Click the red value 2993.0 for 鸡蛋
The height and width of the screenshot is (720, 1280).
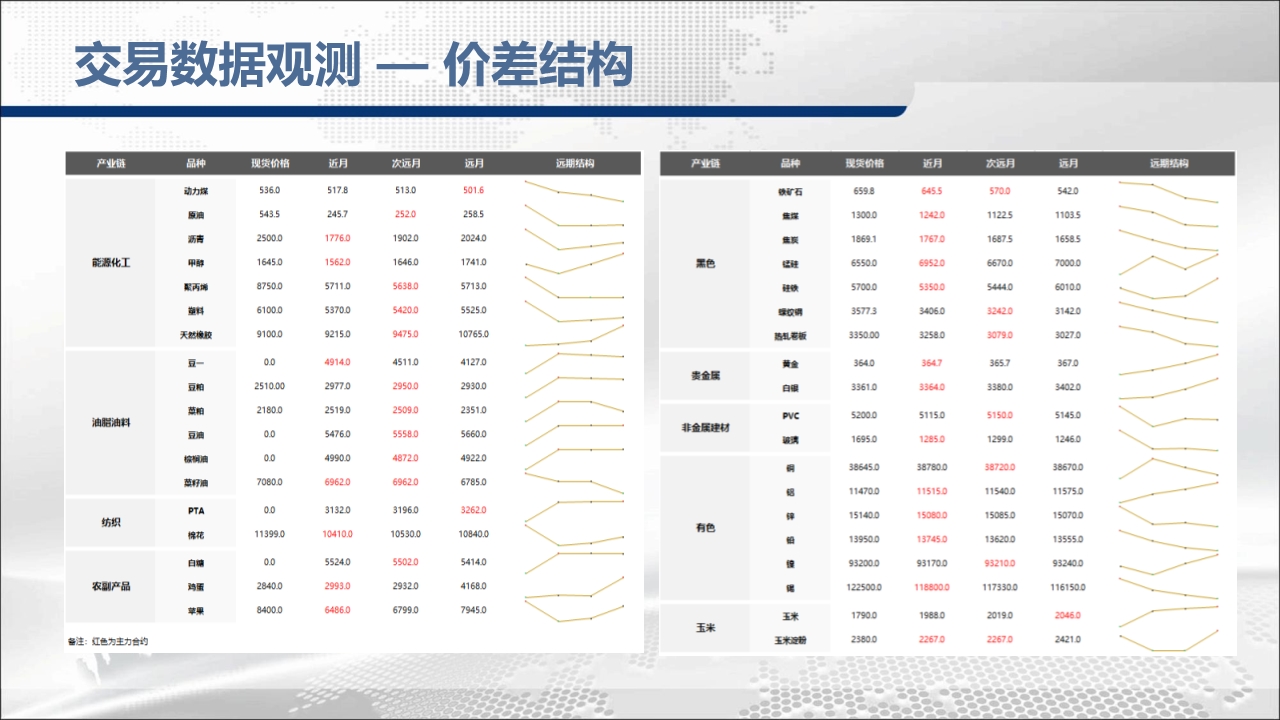(337, 586)
